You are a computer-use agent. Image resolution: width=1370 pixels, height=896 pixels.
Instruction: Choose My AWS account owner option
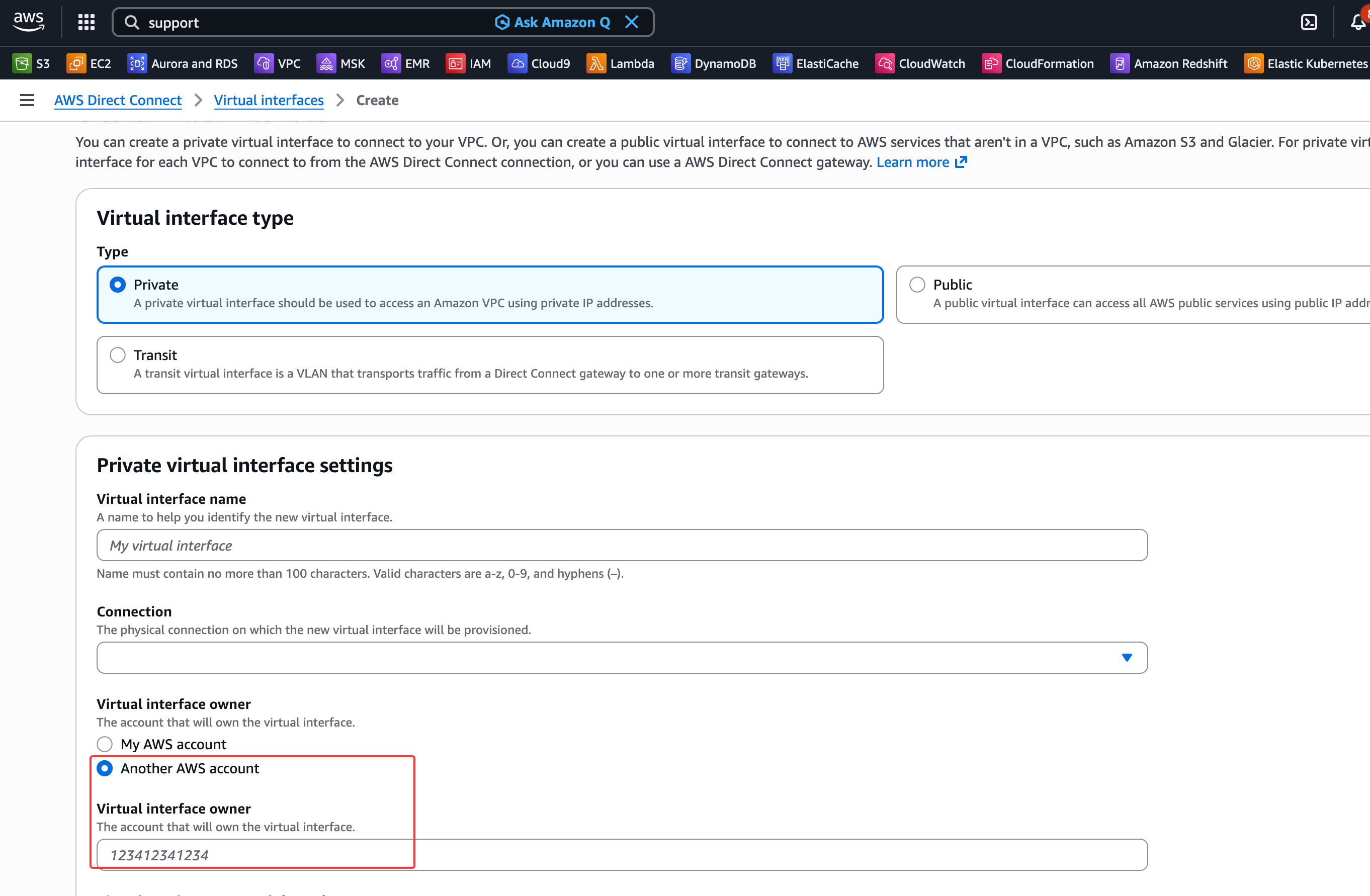105,744
